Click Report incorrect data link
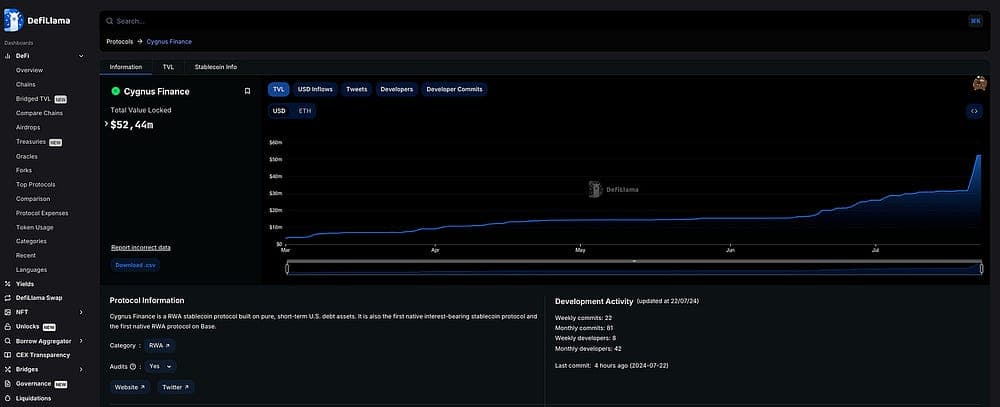Image resolution: width=1000 pixels, height=407 pixels. pyautogui.click(x=140, y=248)
